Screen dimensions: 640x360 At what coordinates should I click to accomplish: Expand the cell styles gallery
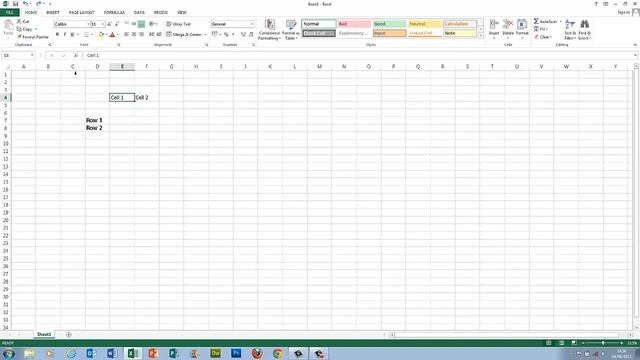click(480, 36)
